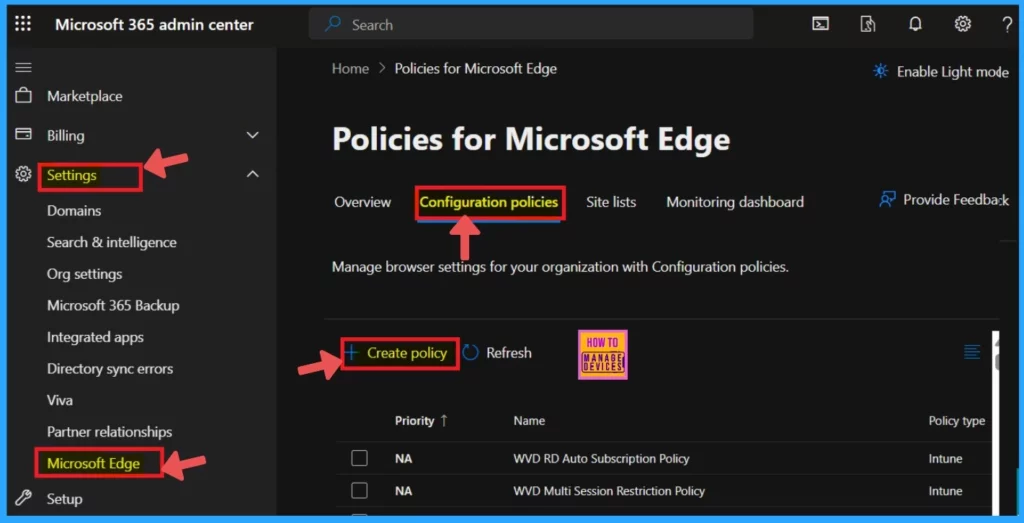Sort by the Priority arrow icon
Viewport: 1024px width, 523px height.
pos(444,421)
